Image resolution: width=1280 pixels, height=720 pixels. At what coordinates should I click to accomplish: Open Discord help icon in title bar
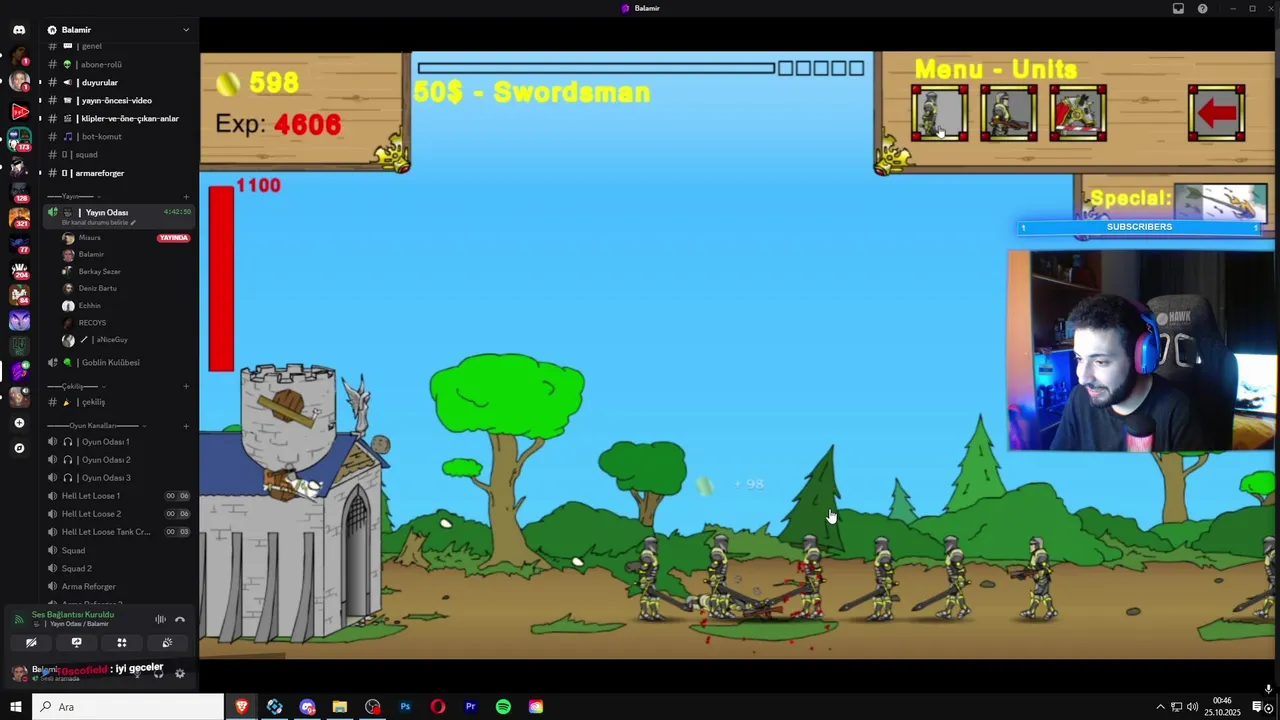pos(1202,8)
